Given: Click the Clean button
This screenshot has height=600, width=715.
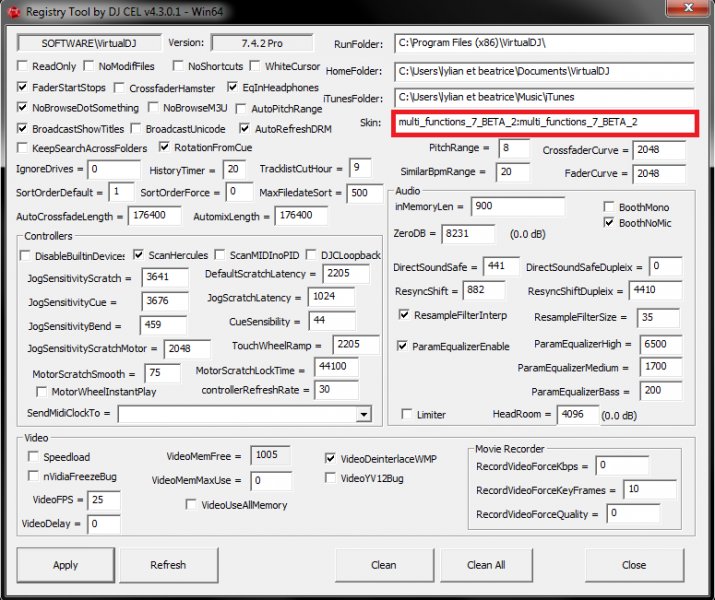Looking at the screenshot, I should tap(384, 565).
